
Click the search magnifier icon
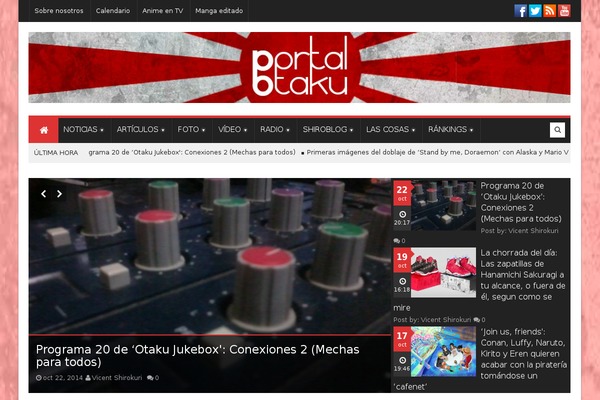click(557, 130)
